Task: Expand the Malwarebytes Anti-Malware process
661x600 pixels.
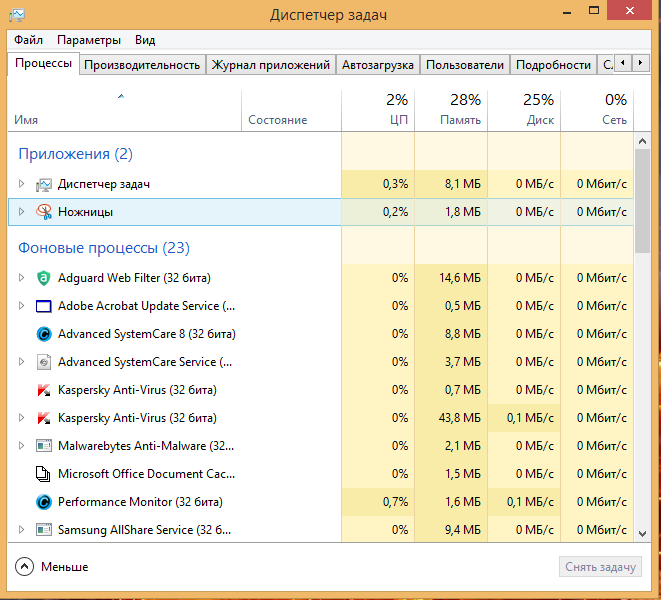Action: [21, 446]
